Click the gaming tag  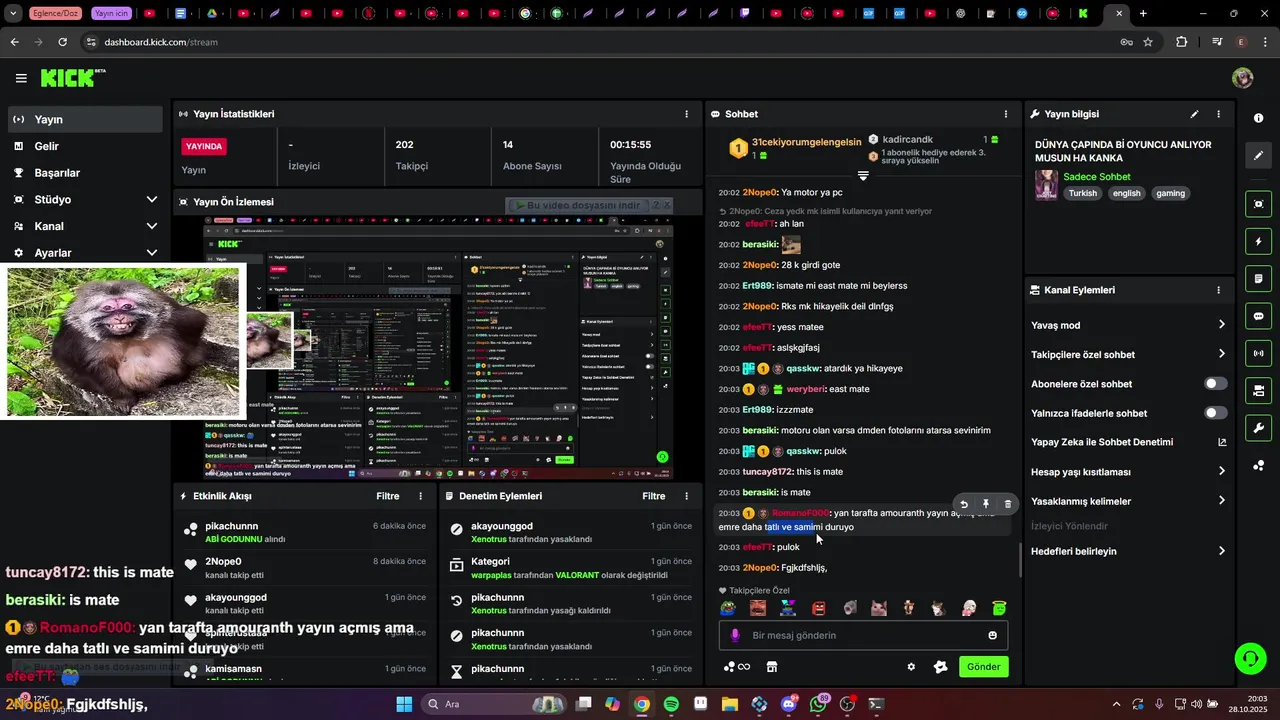click(1171, 193)
